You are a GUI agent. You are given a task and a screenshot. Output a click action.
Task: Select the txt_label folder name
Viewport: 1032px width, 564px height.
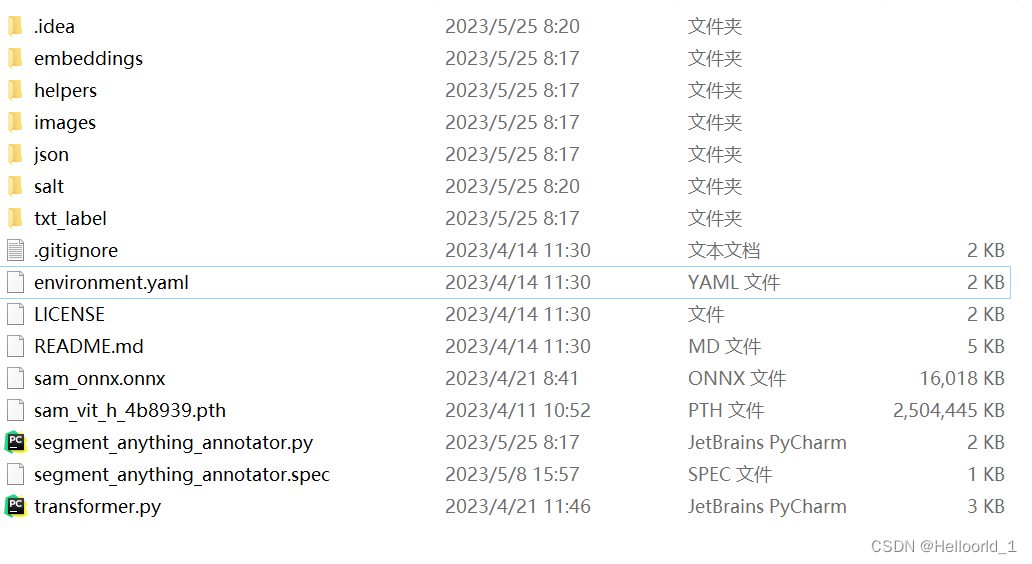(x=70, y=218)
